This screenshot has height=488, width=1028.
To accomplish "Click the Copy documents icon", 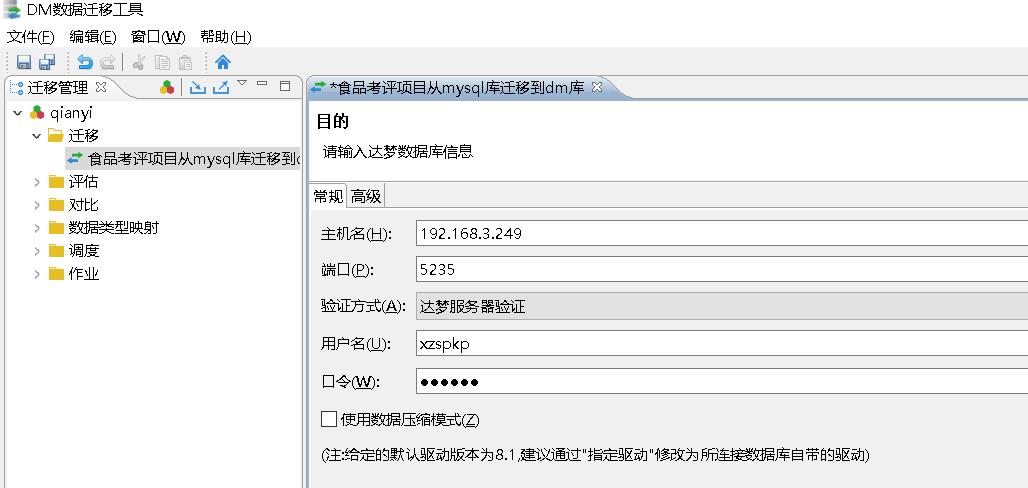I will (162, 62).
